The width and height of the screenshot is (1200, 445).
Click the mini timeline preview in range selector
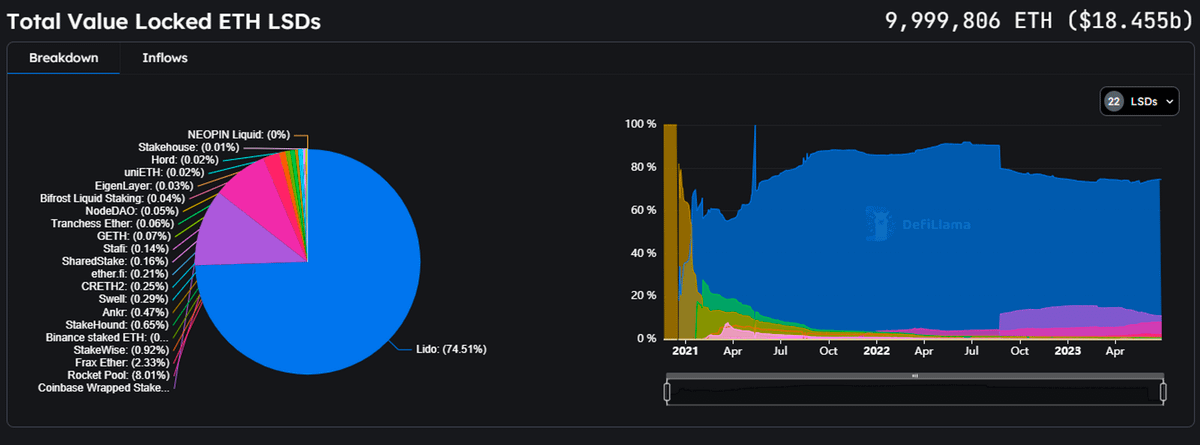(914, 394)
